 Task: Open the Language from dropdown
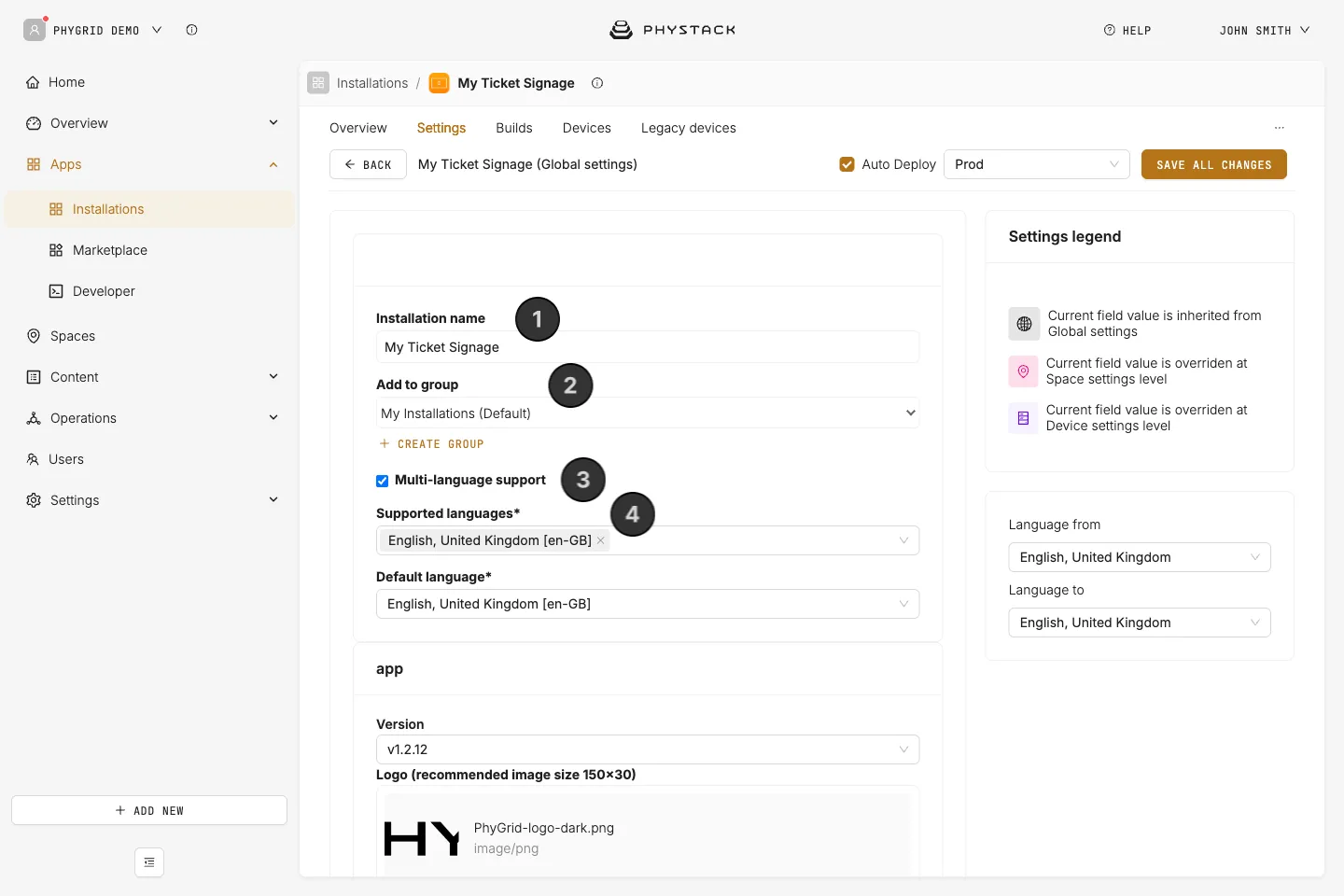coord(1140,557)
